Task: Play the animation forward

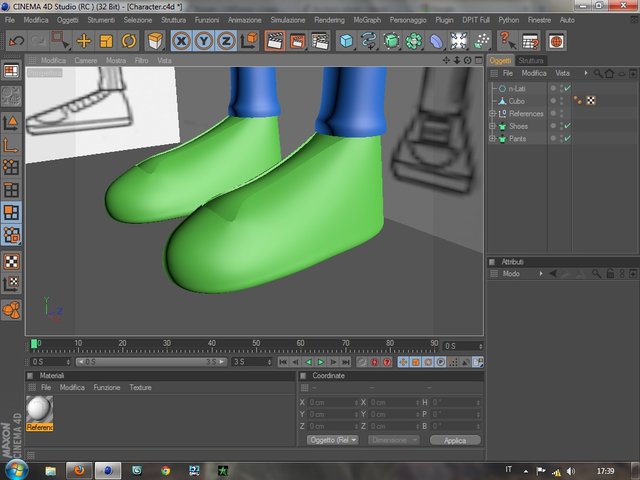Action: [x=321, y=362]
